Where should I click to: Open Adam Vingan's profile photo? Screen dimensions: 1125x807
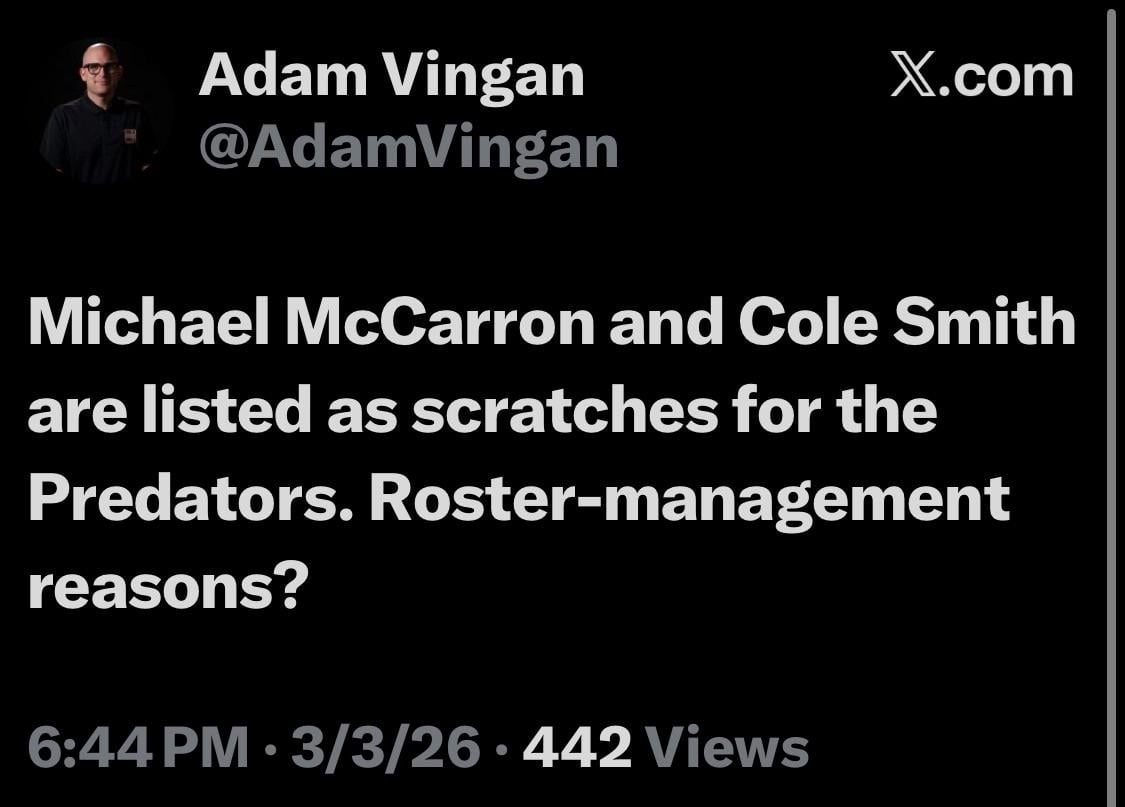click(x=100, y=112)
